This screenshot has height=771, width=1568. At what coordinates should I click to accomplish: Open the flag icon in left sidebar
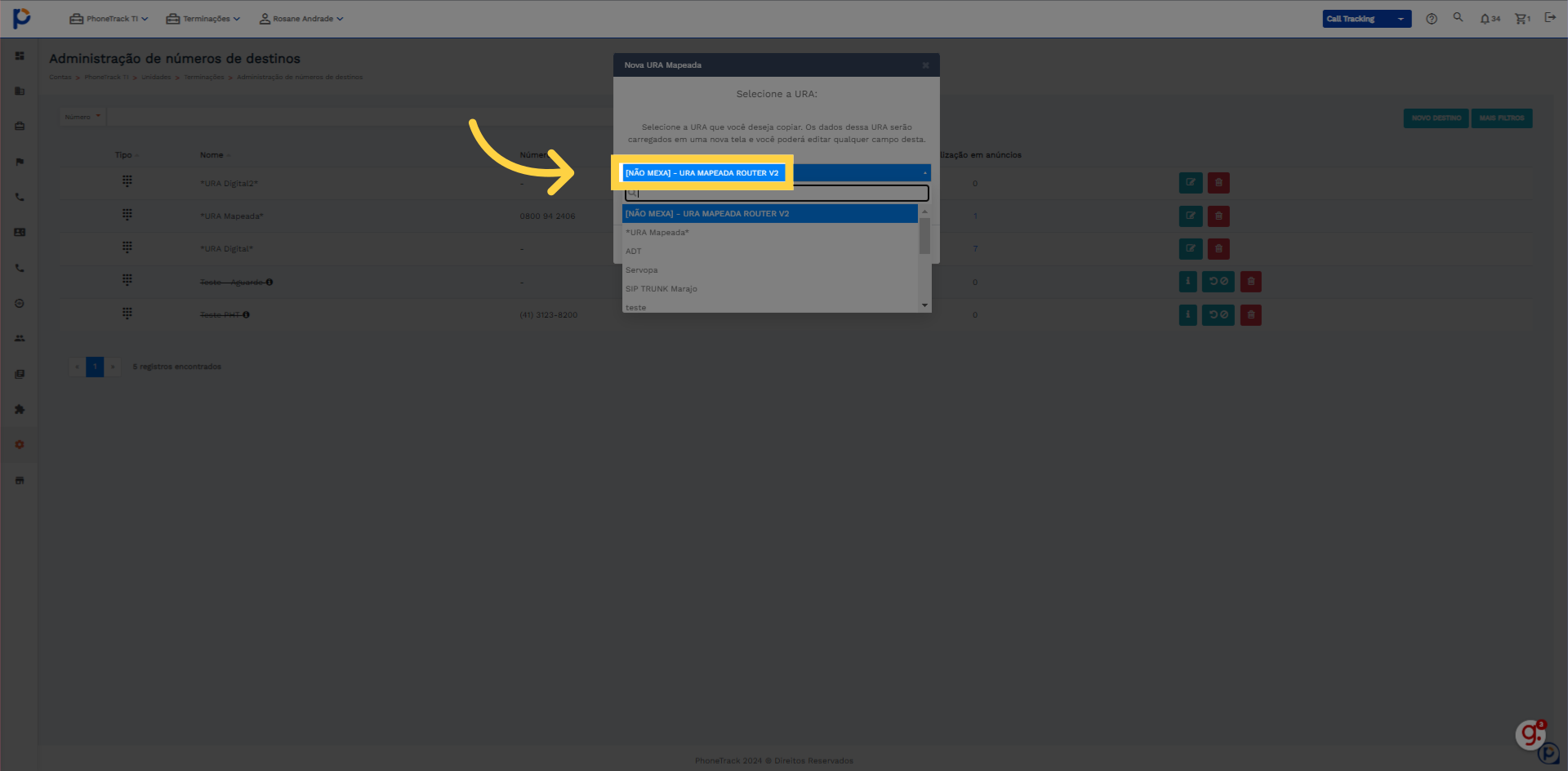(x=20, y=162)
